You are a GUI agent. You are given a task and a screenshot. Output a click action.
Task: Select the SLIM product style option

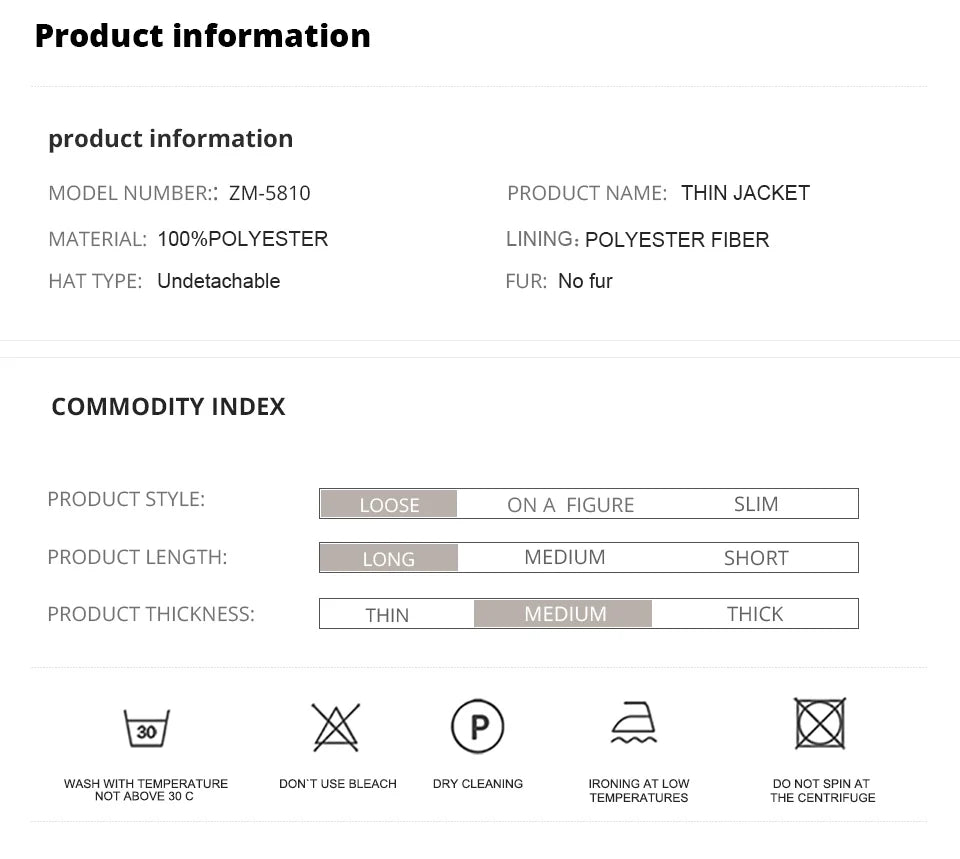[755, 504]
